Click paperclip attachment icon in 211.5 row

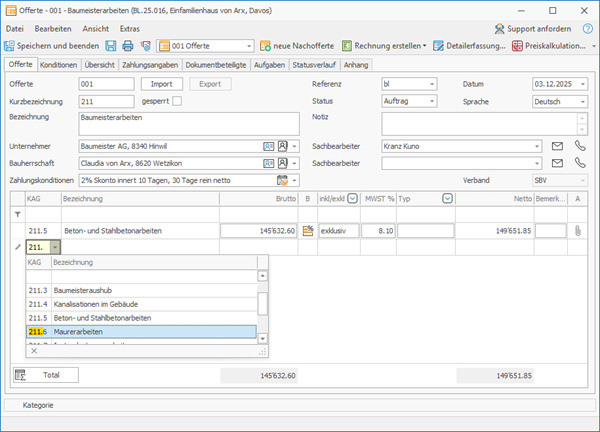(578, 231)
